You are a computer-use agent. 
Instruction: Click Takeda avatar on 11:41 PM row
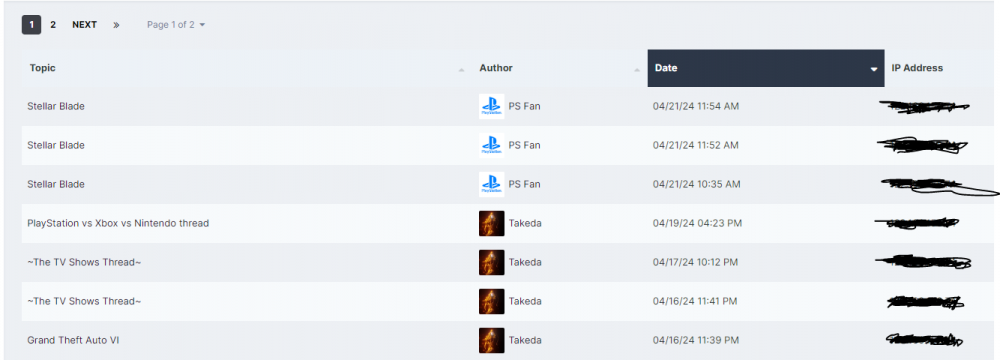coord(492,301)
